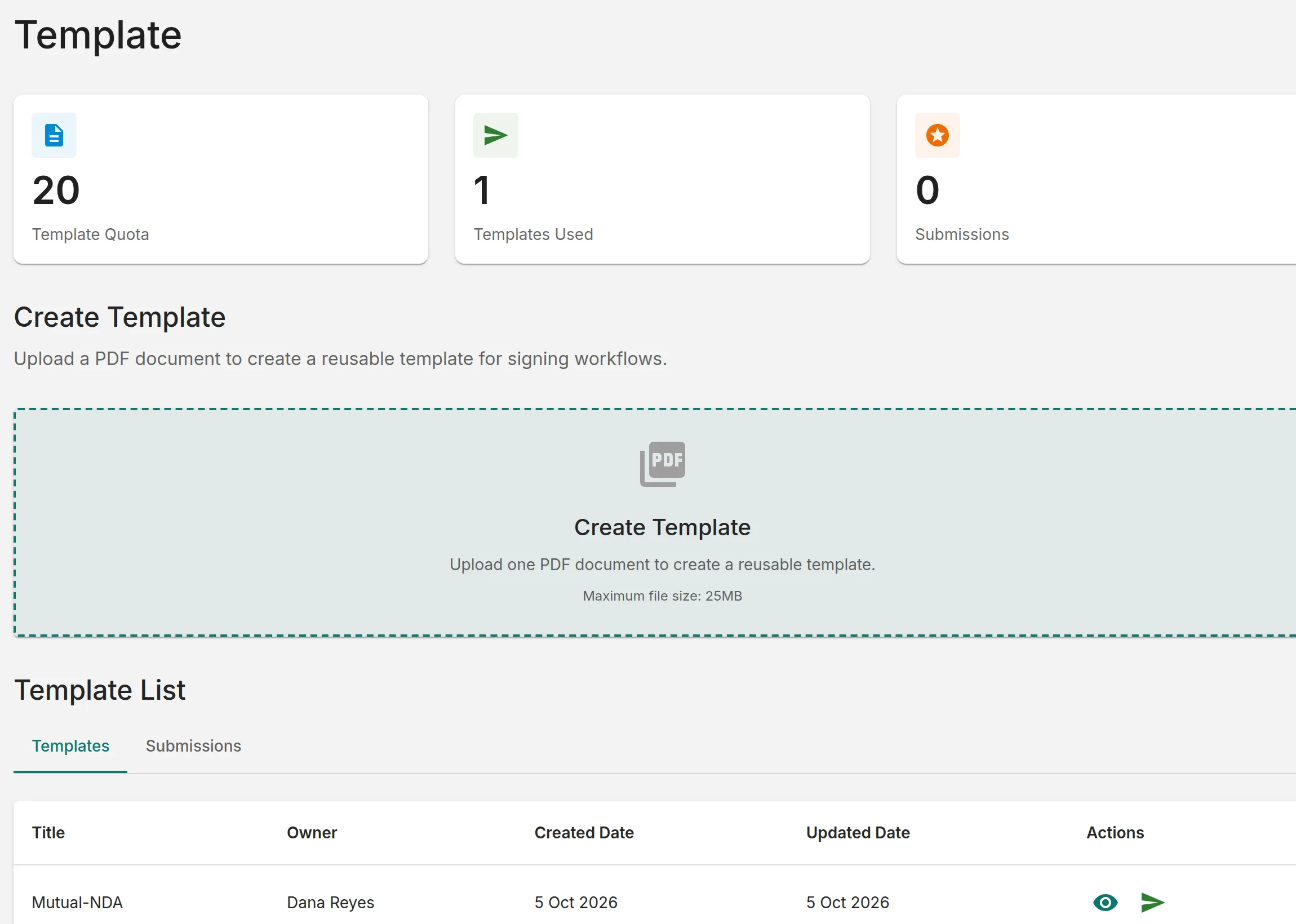Click the Owner column header
Screen dimensions: 1296x924
point(312,832)
